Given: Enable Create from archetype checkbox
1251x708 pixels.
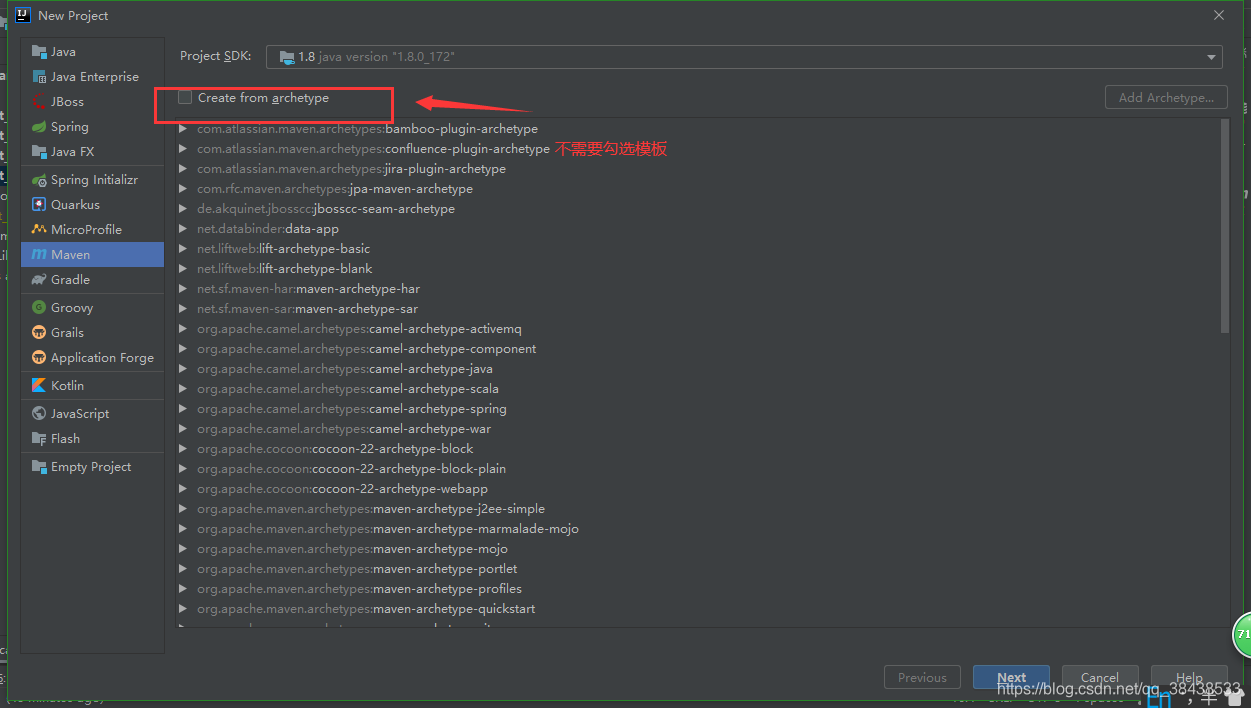Looking at the screenshot, I should (x=185, y=98).
